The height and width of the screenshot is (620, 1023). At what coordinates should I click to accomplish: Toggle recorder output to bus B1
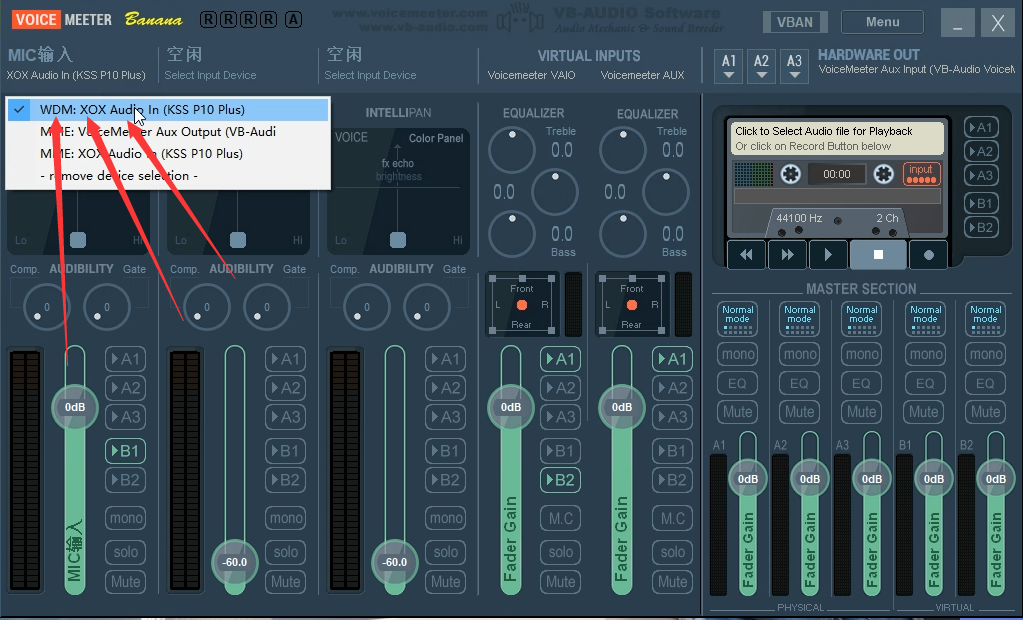pos(981,203)
